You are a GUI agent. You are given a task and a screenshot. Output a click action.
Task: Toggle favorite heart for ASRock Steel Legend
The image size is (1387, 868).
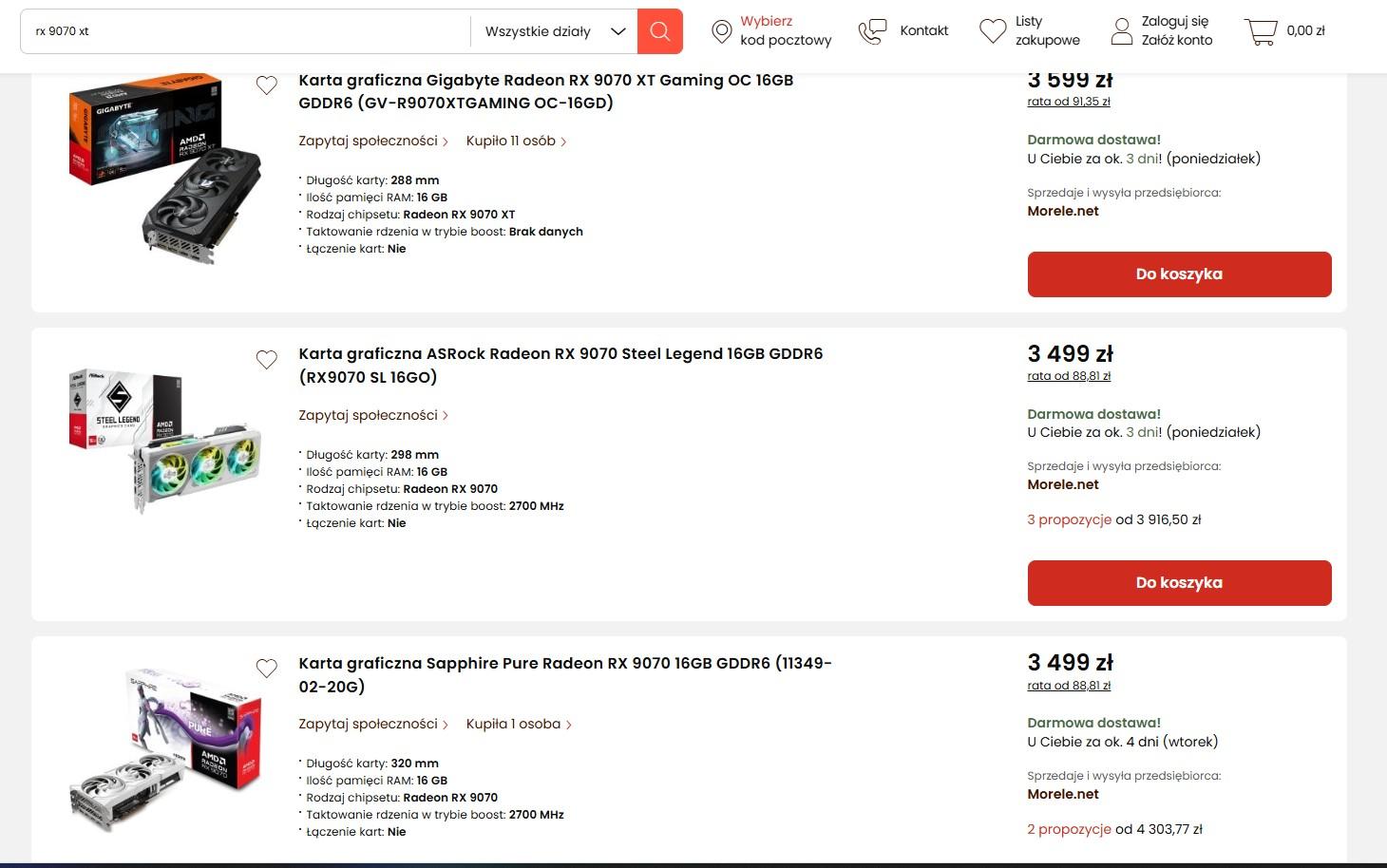click(267, 360)
